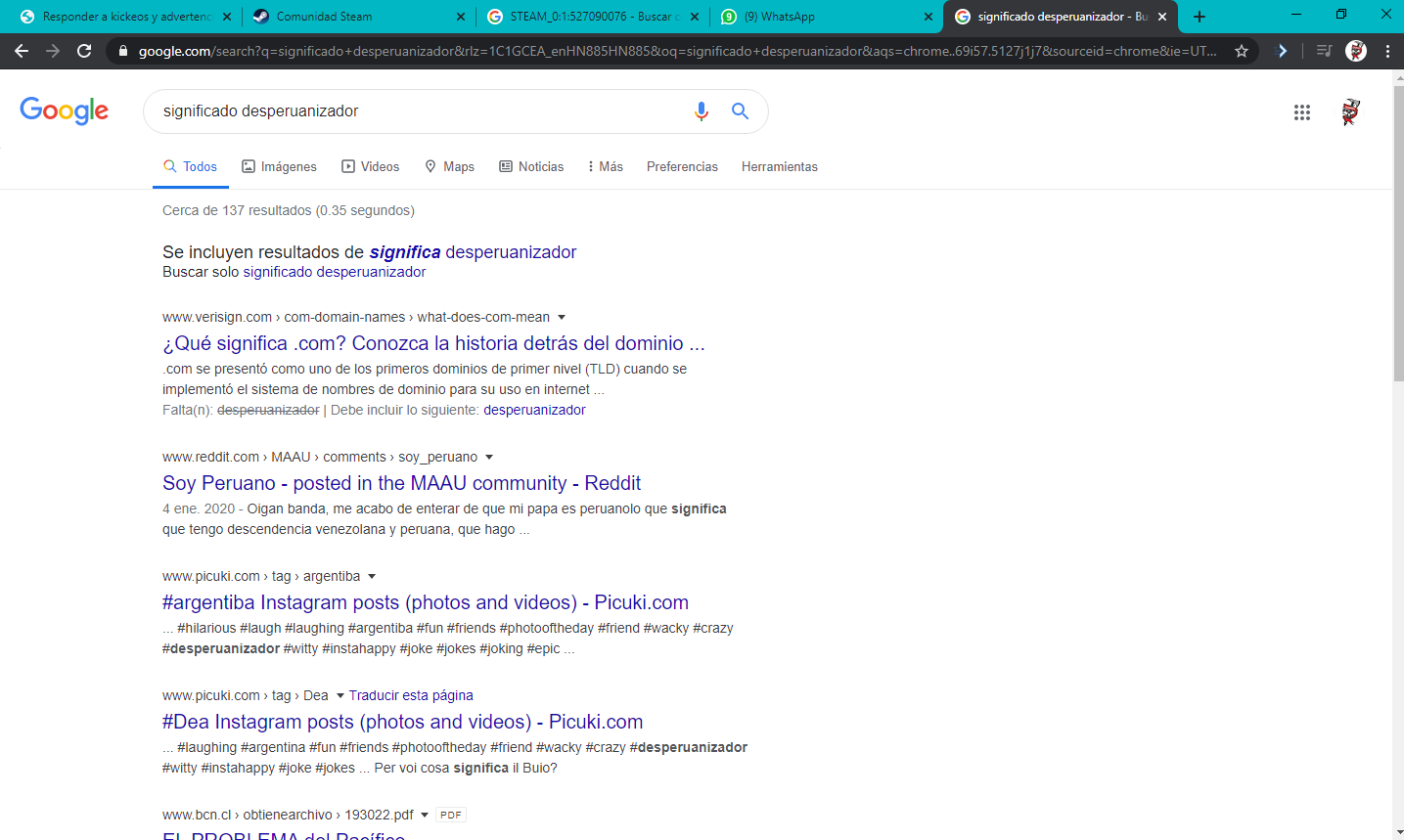Click 'Traducir esta página' link
The height and width of the screenshot is (840, 1404).
[x=411, y=695]
